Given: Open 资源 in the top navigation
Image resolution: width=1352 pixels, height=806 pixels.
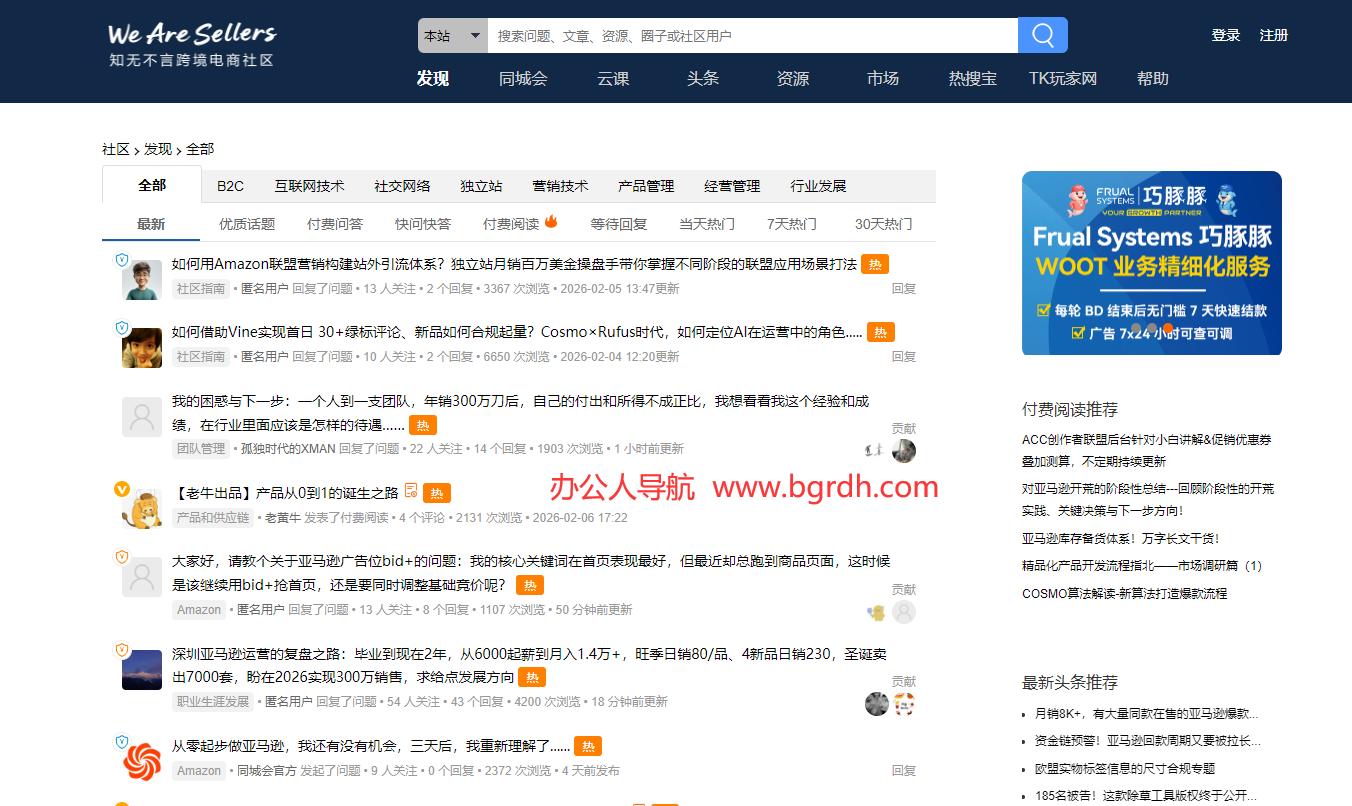Looking at the screenshot, I should pos(793,78).
